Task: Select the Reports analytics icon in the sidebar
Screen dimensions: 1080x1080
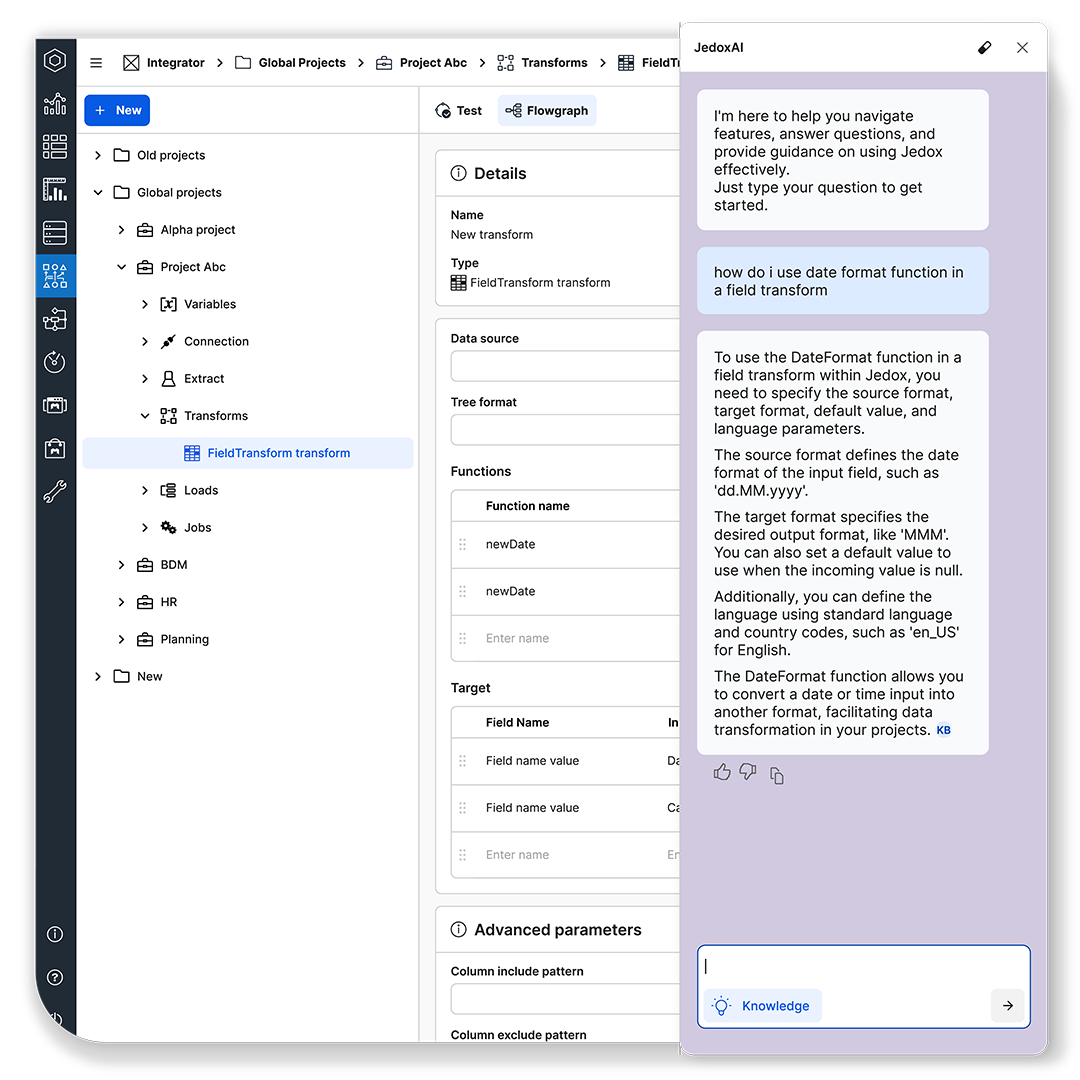Action: coord(55,103)
